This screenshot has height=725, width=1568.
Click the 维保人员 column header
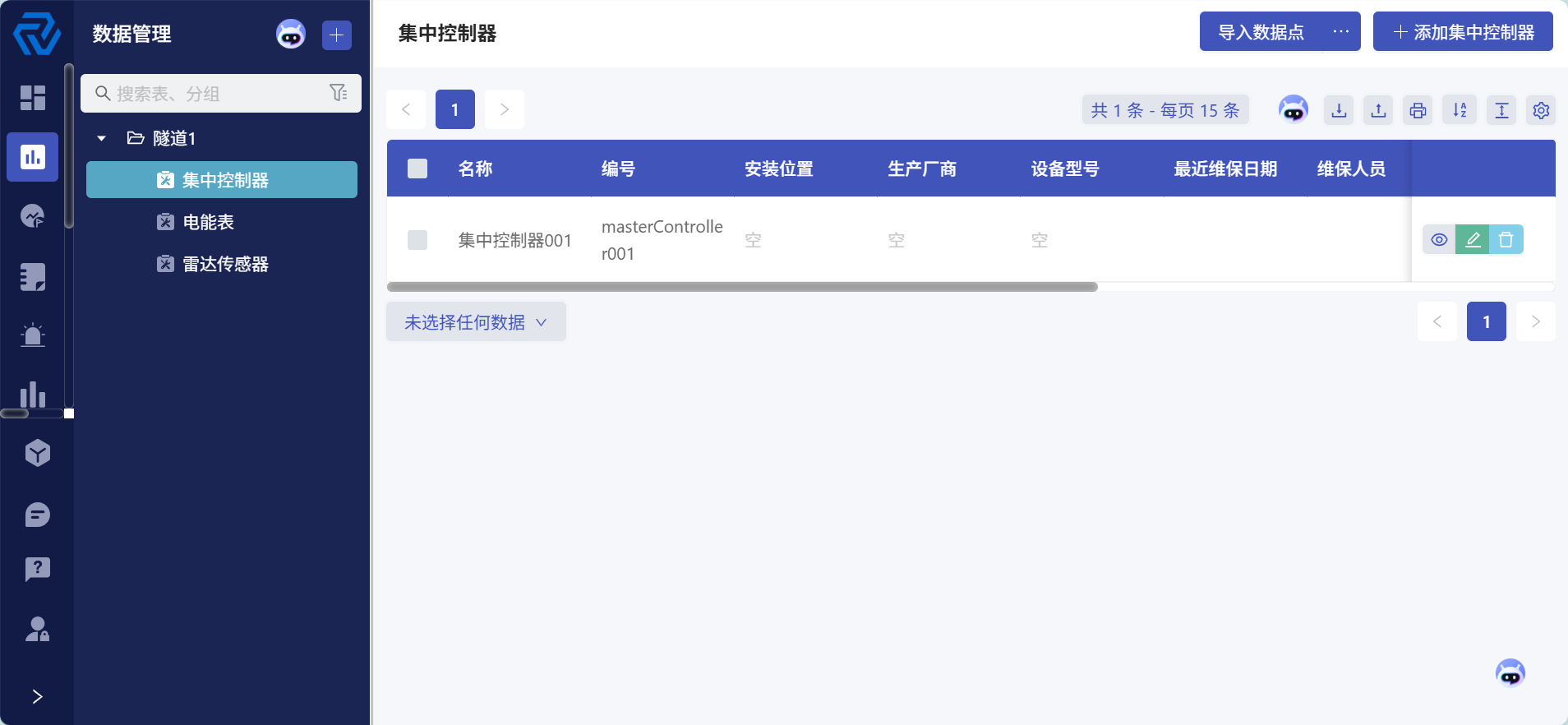1351,169
